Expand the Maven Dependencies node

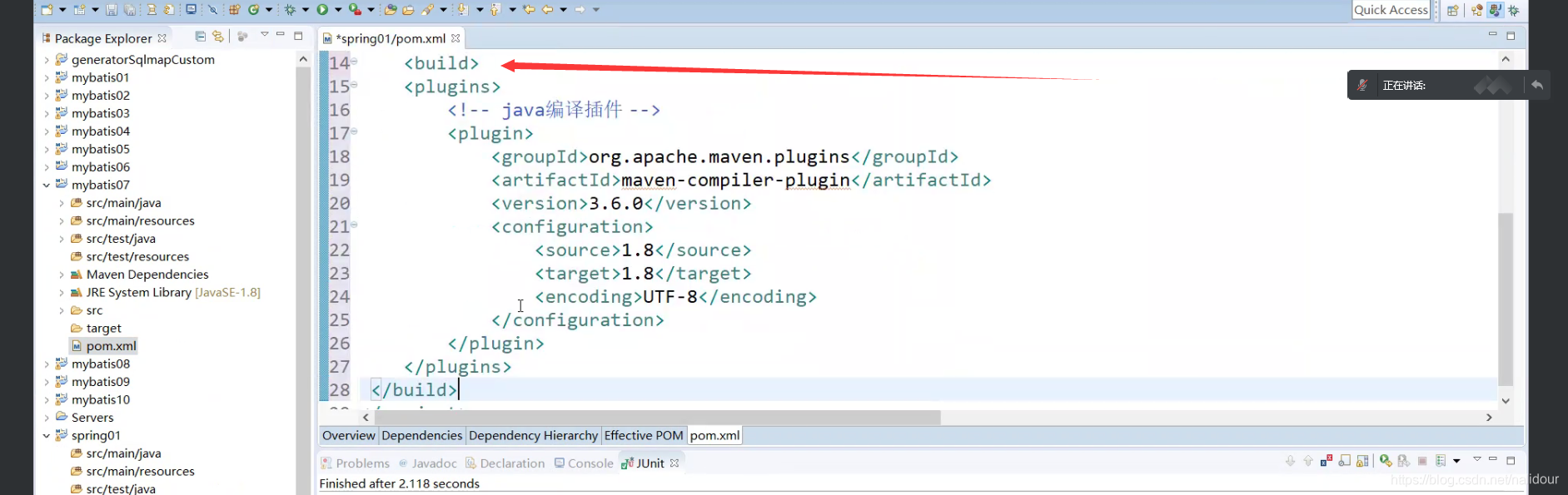(x=61, y=275)
